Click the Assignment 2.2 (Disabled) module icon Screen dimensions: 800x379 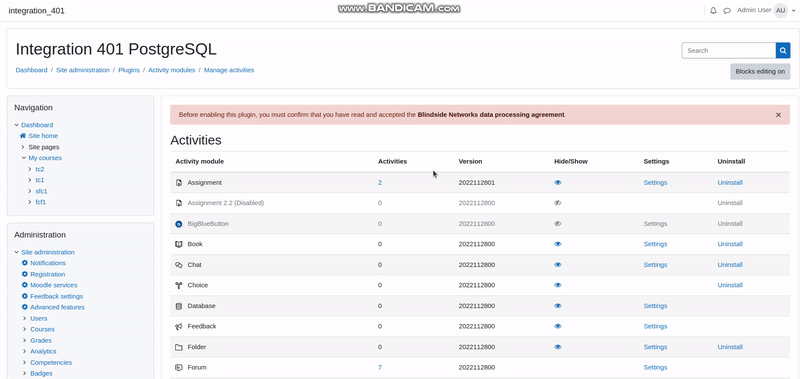(x=179, y=203)
